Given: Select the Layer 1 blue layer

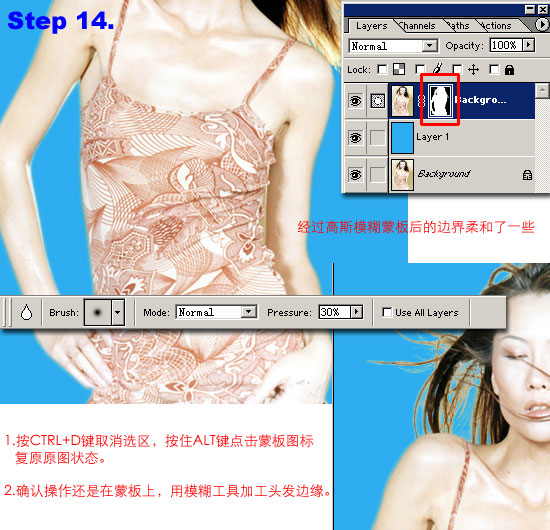Looking at the screenshot, I should [x=462, y=137].
